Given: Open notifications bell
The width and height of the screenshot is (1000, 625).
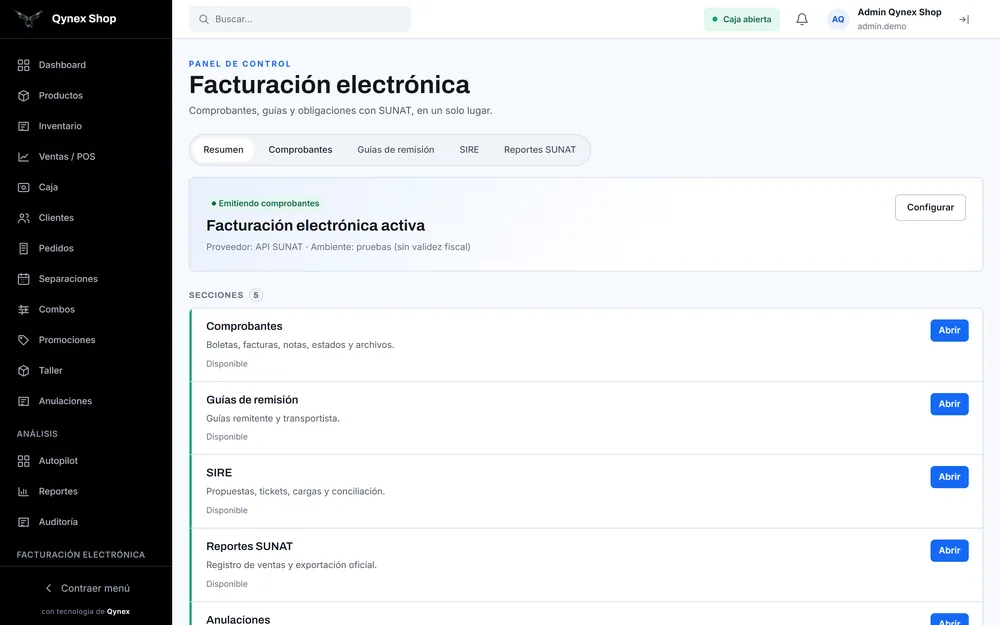Looking at the screenshot, I should [x=802, y=19].
